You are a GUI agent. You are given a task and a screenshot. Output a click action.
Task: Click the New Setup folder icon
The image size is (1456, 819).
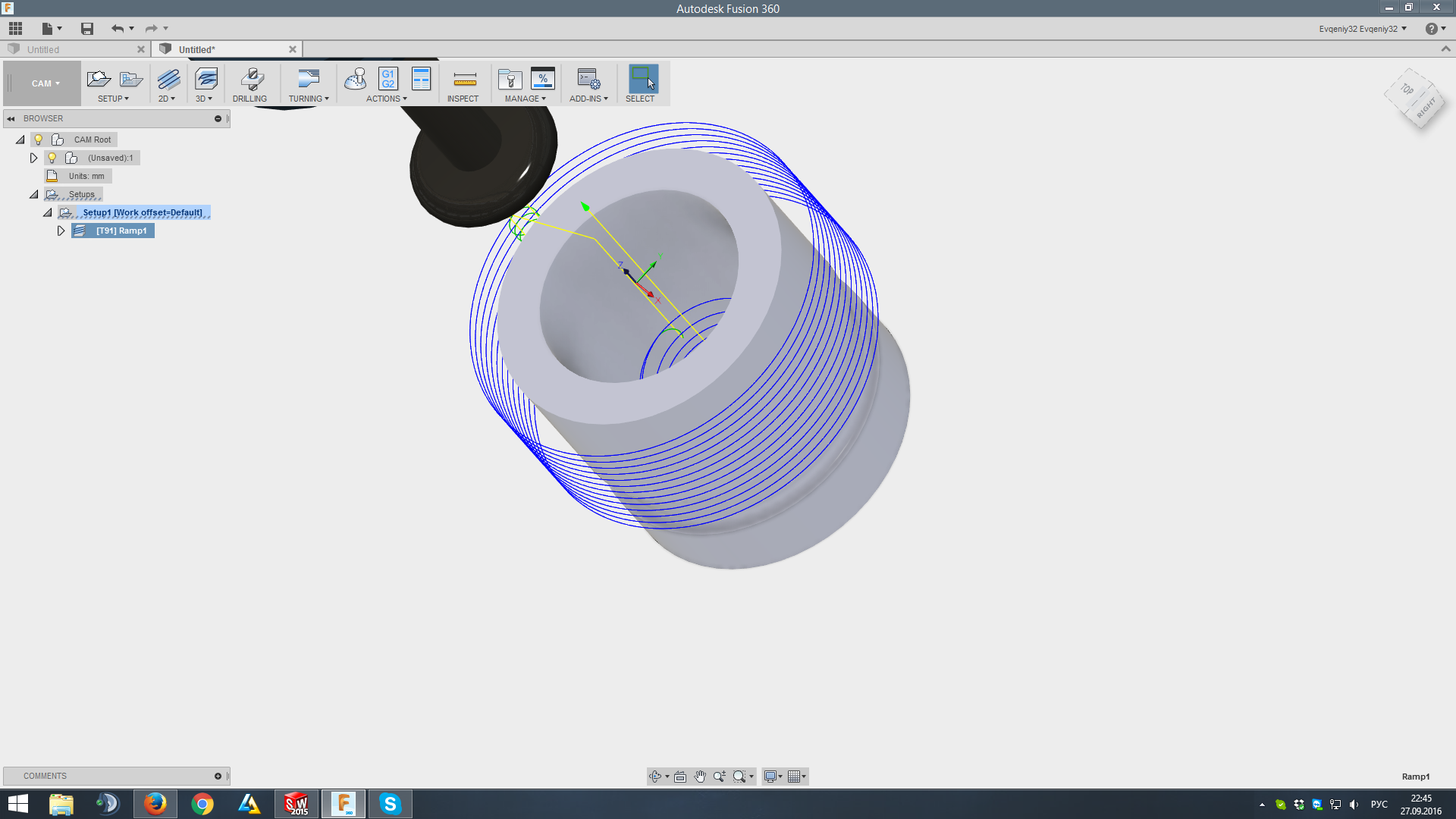[99, 79]
